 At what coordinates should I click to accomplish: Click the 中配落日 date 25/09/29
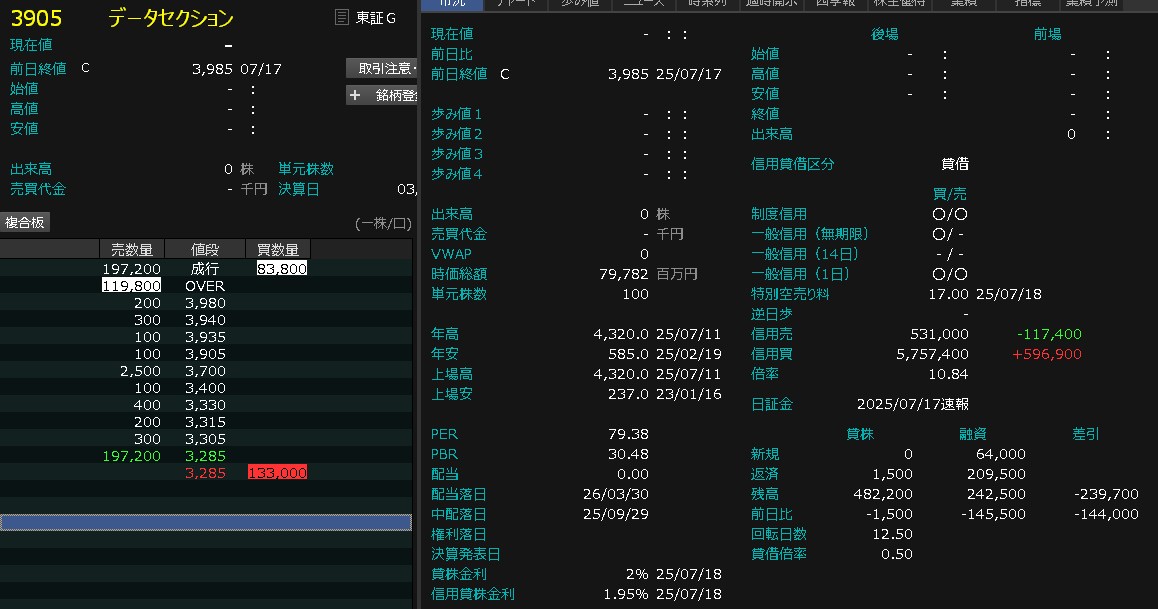tap(615, 514)
